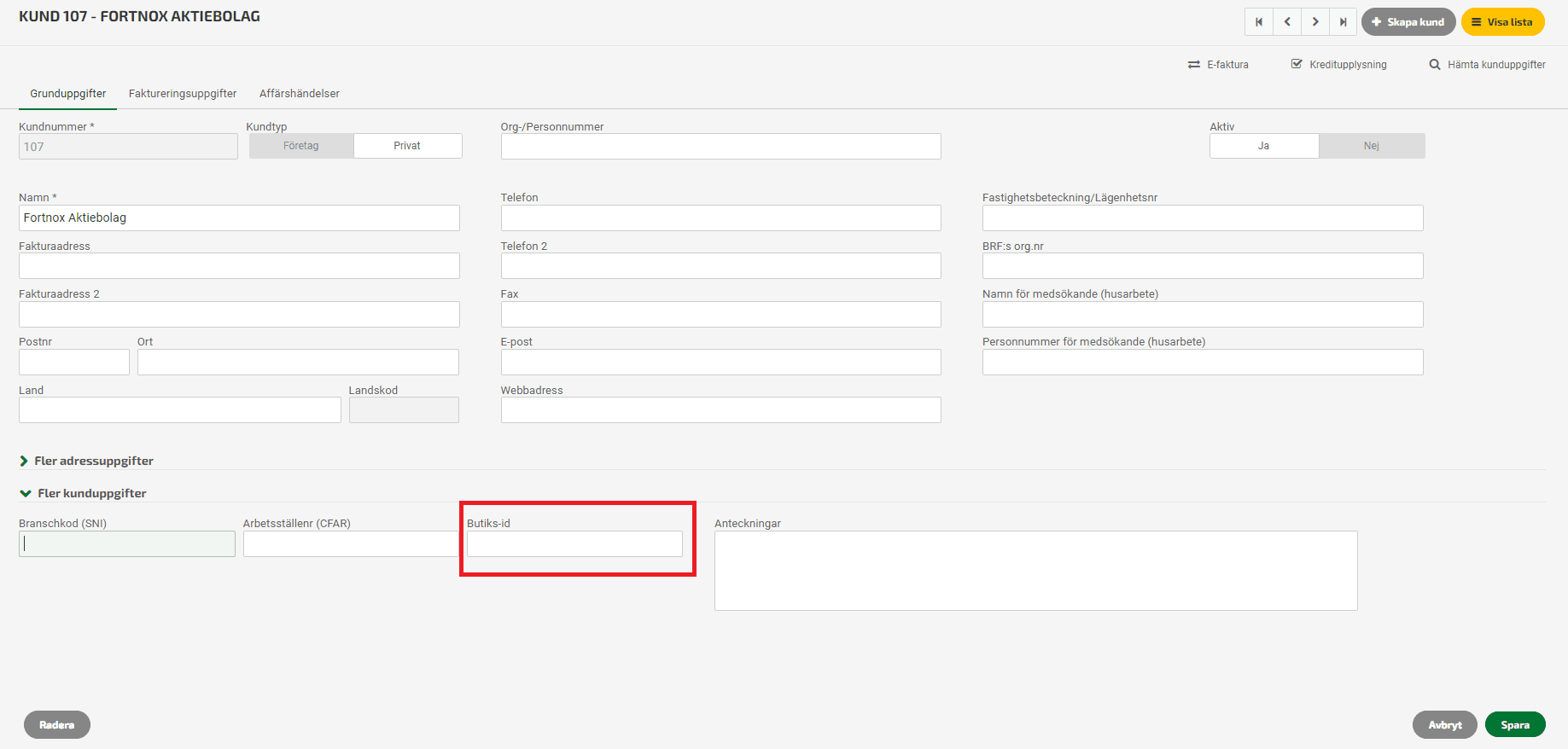Focus the Ort field
1568x749 pixels.
click(x=298, y=362)
